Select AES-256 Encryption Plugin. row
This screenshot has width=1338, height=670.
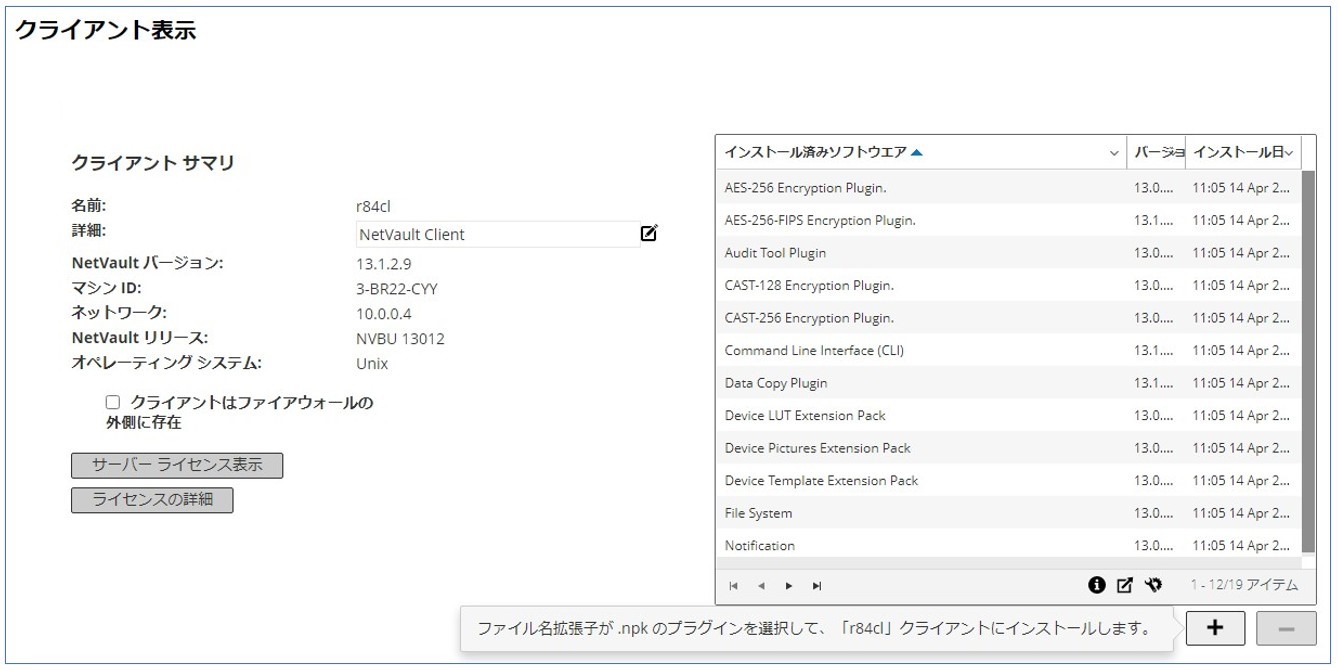point(1009,187)
